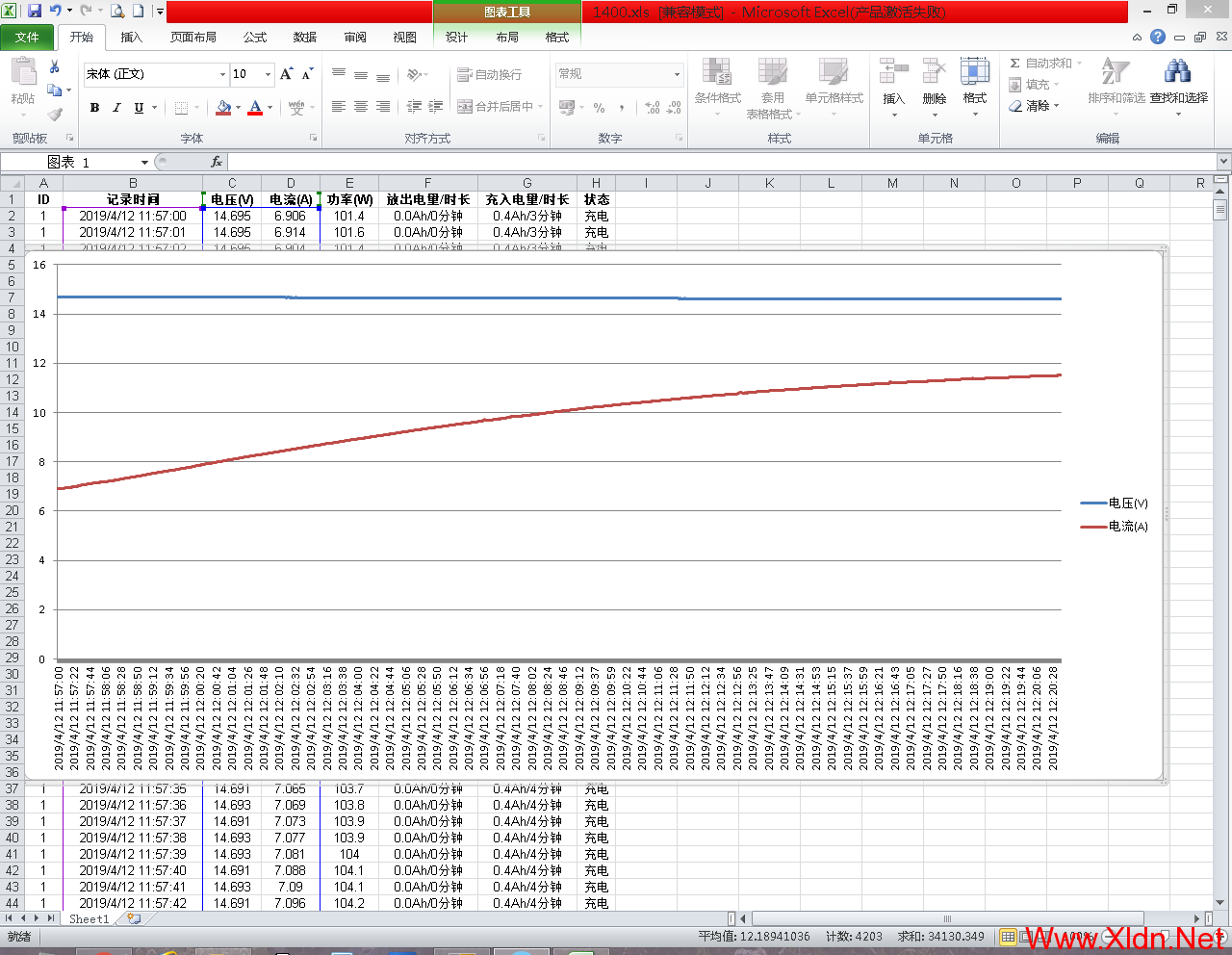Save the workbook from the quick access toolbar

(x=35, y=12)
